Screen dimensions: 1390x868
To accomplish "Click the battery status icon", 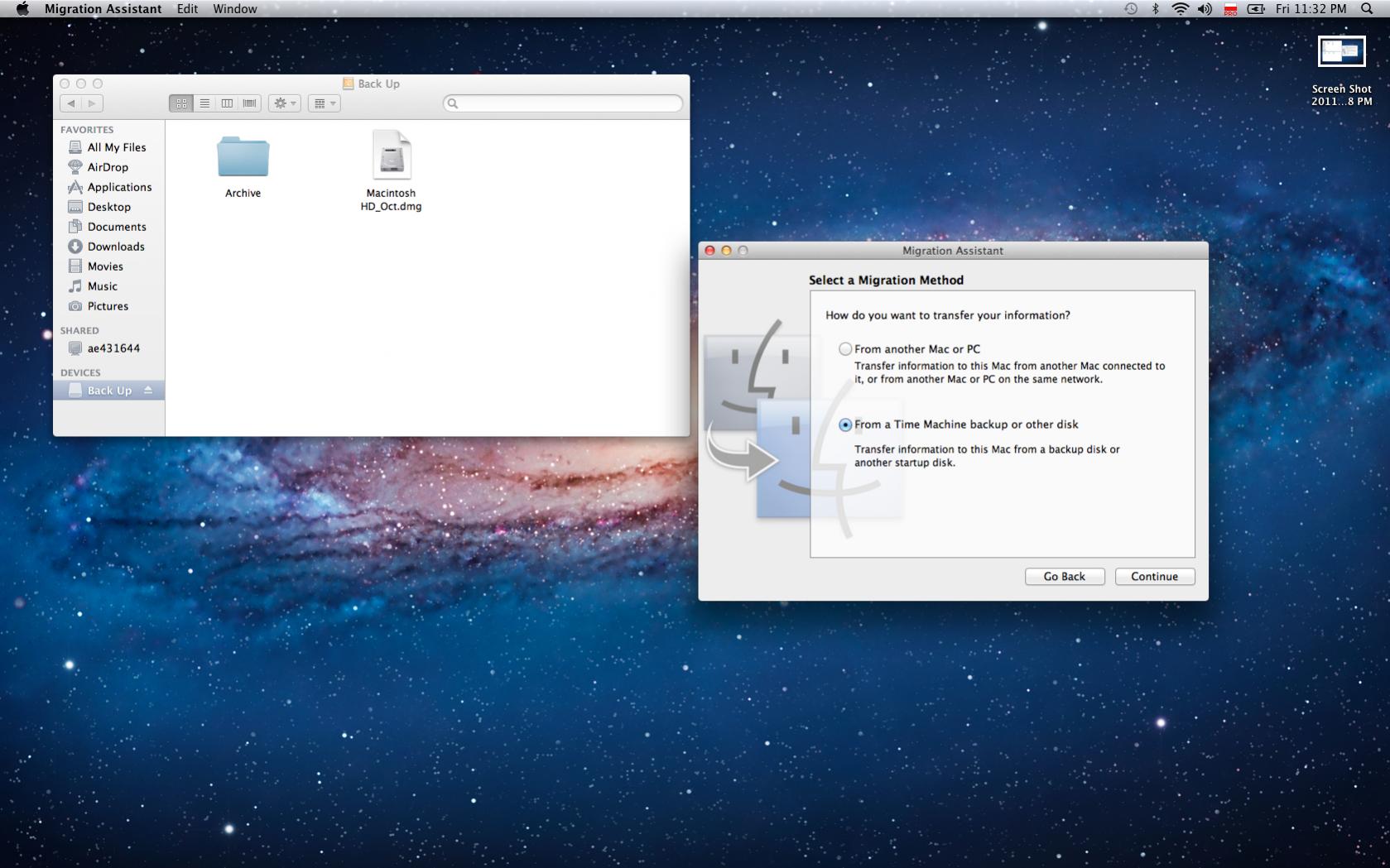I will tap(1256, 9).
